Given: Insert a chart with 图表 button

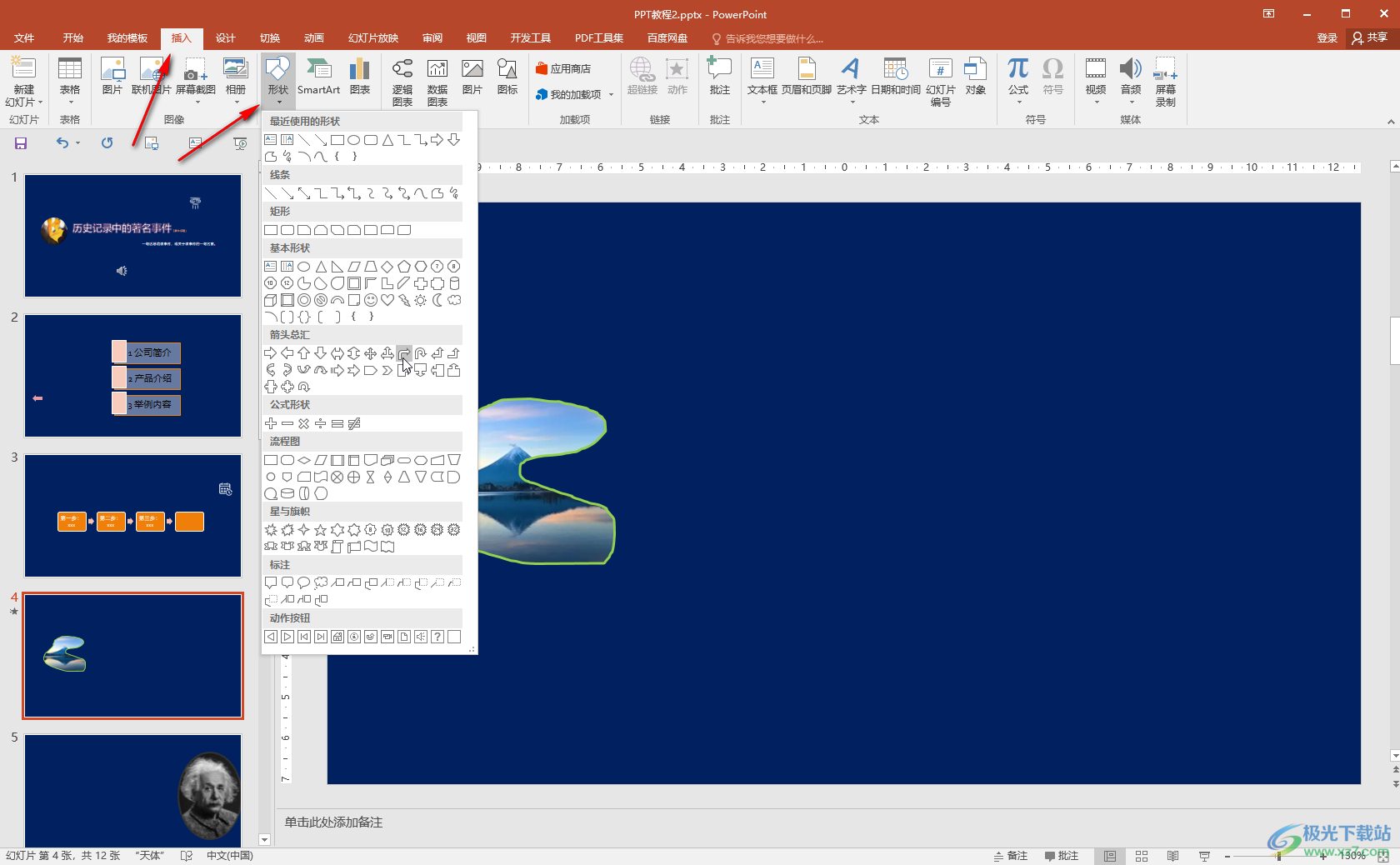Looking at the screenshot, I should click(360, 77).
